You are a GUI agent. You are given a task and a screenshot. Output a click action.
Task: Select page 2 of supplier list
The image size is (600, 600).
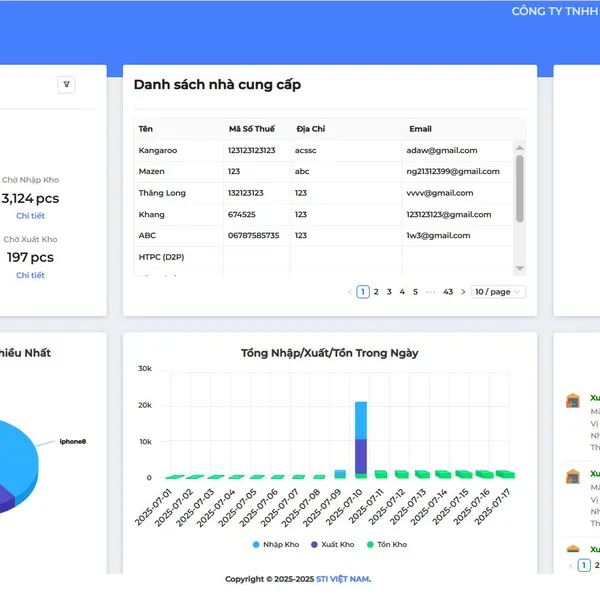pos(376,292)
